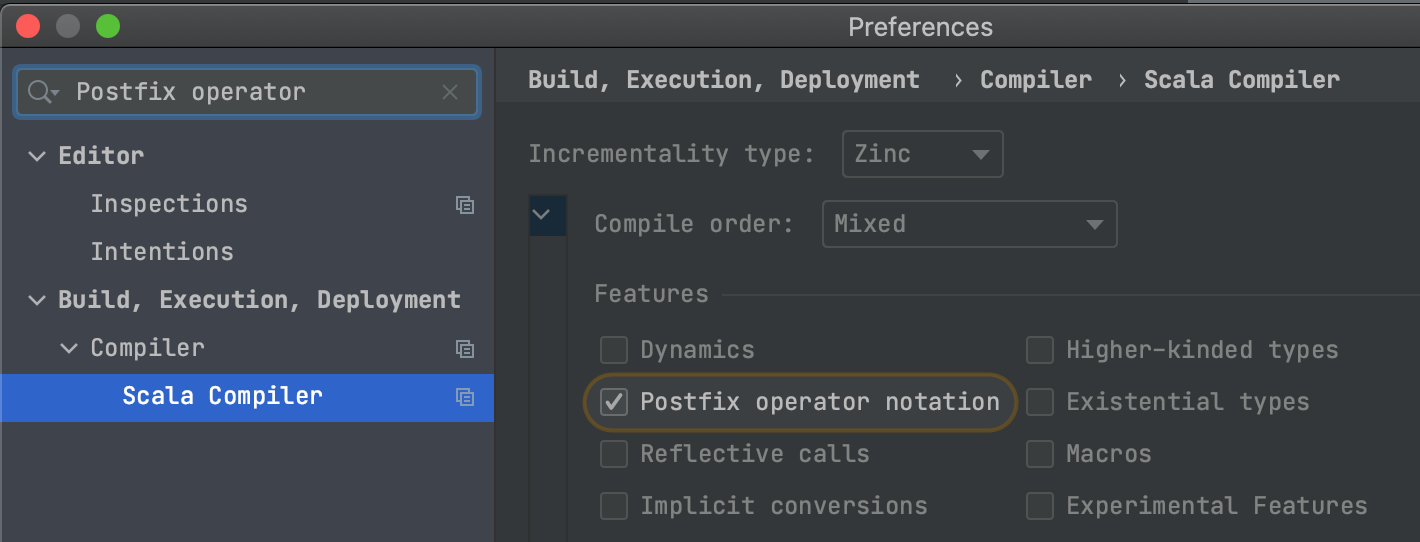Viewport: 1420px width, 542px height.
Task: Click the Features section label
Action: pos(651,294)
